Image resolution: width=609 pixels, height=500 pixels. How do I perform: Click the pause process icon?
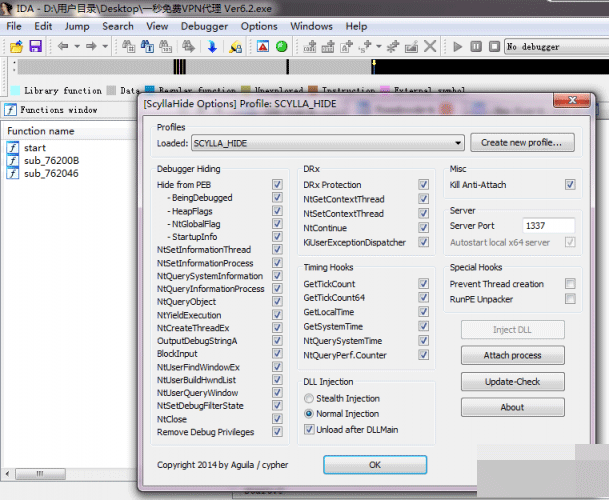[x=476, y=47]
